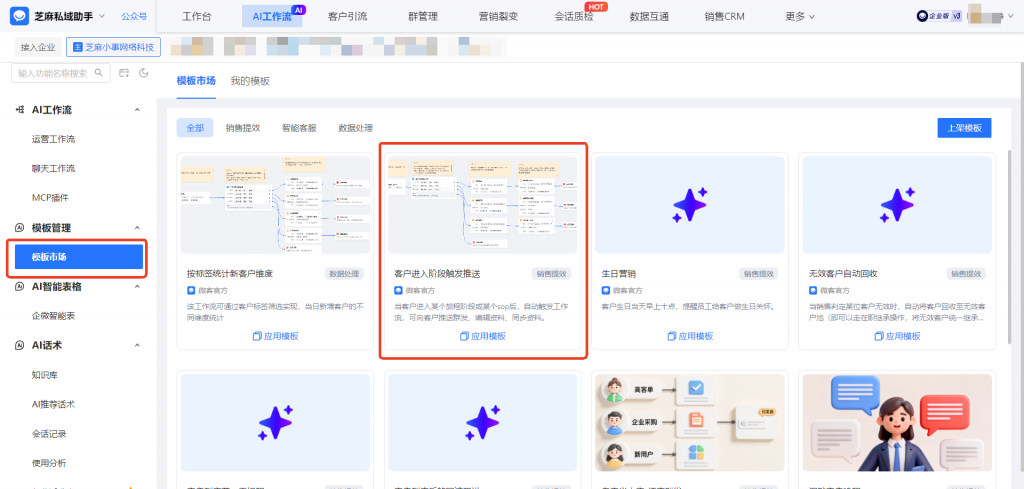This screenshot has height=489, width=1024.
Task: Click the sparkle thumbnail of 生日营销
Action: point(690,204)
